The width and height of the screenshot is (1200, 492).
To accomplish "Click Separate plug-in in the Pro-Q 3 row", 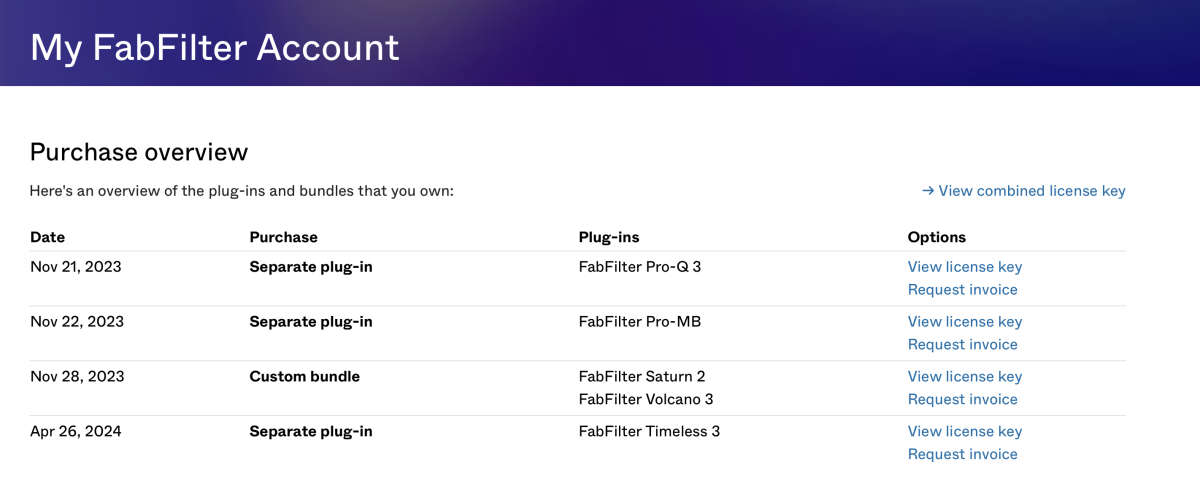I will [311, 267].
